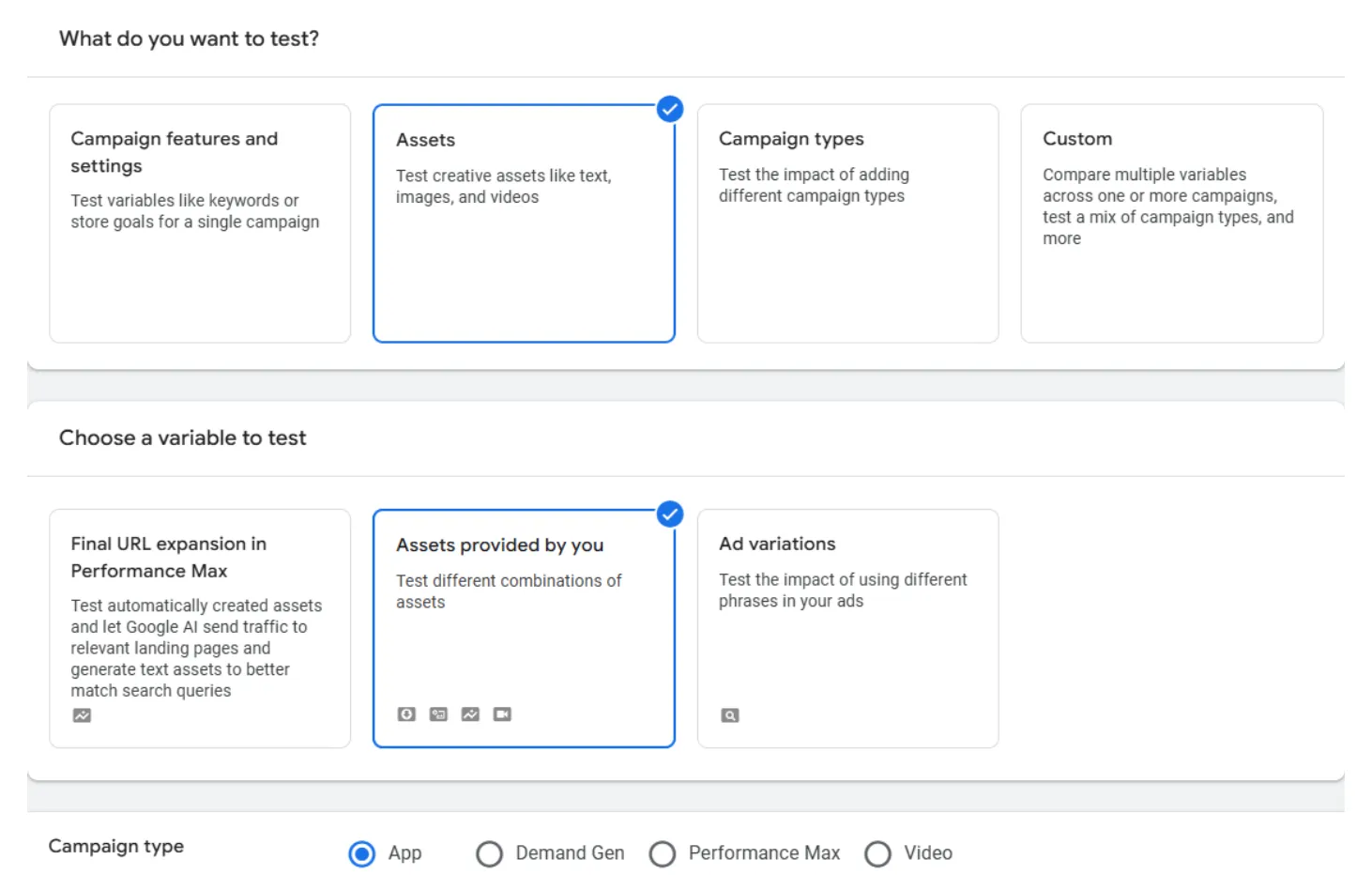Click 'Test the impact of adding' description
This screenshot has height=890, width=1372.
[815, 185]
